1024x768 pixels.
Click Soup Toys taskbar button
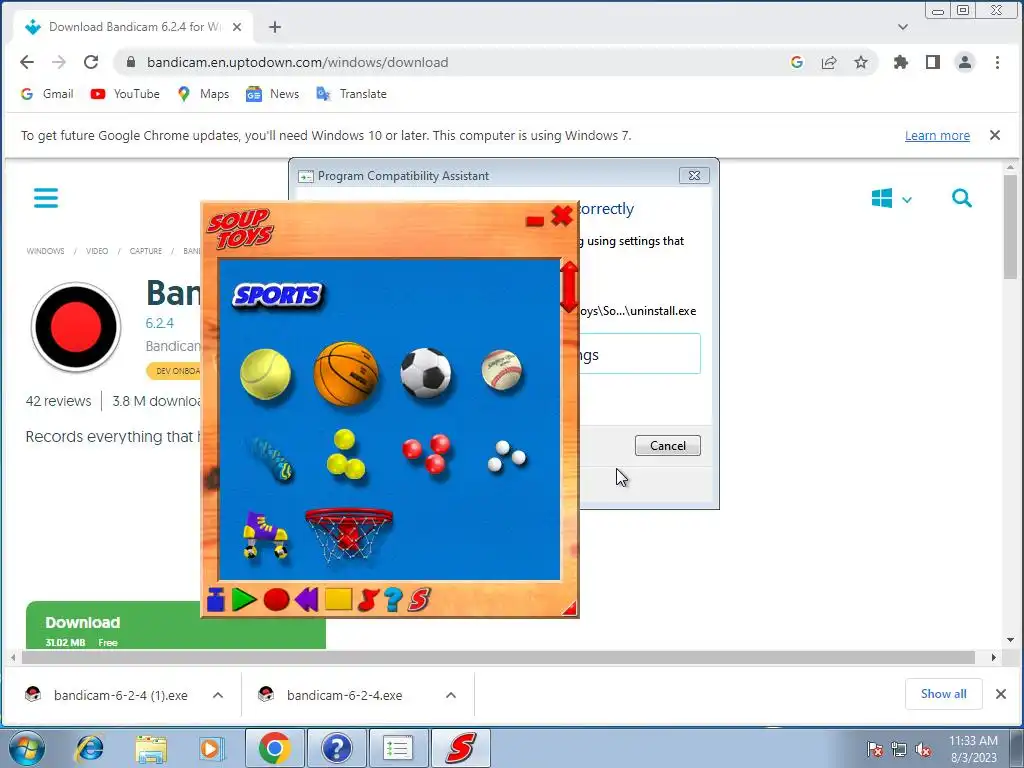coord(460,748)
